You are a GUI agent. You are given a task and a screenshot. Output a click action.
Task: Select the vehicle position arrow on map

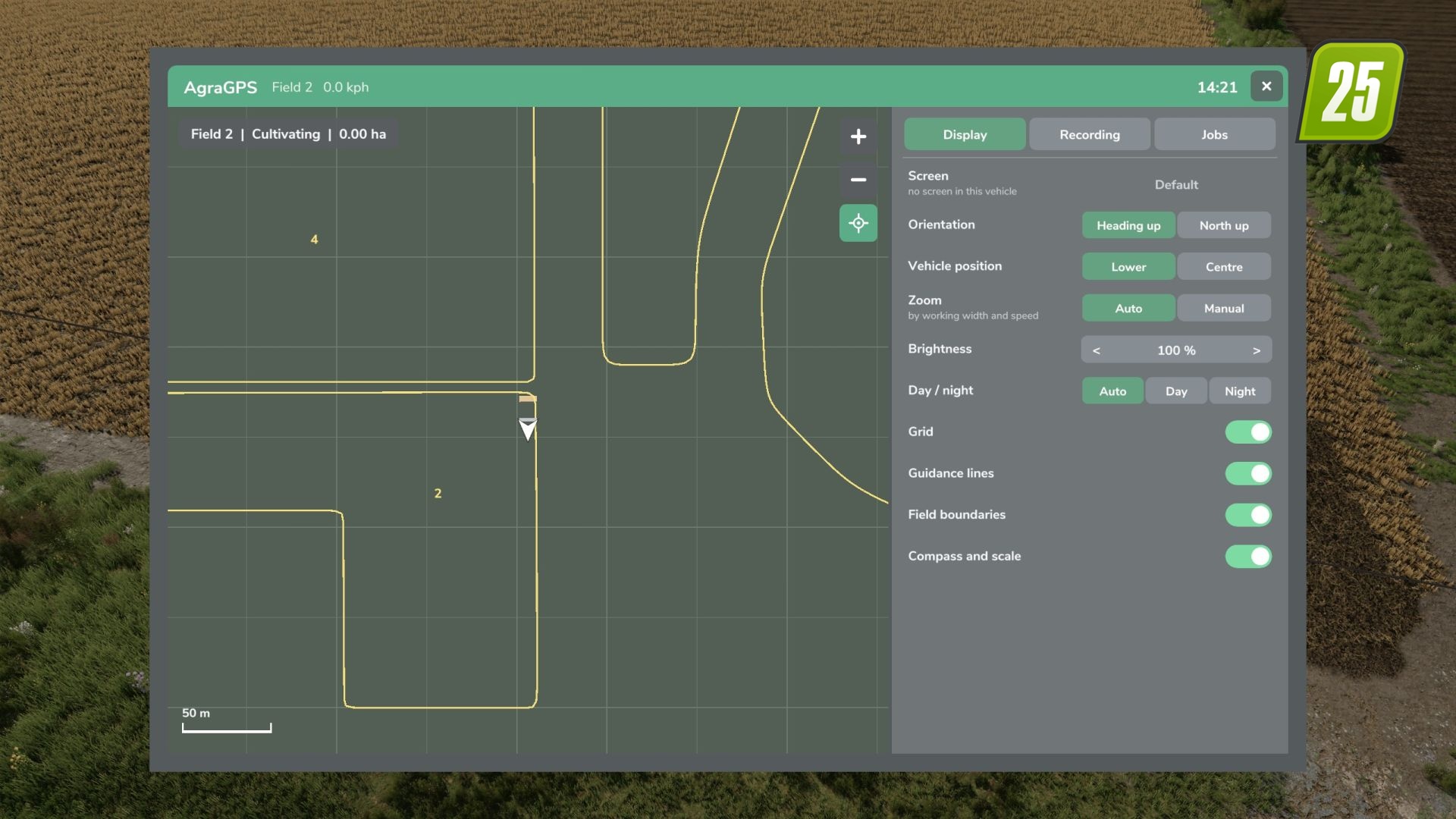click(528, 429)
